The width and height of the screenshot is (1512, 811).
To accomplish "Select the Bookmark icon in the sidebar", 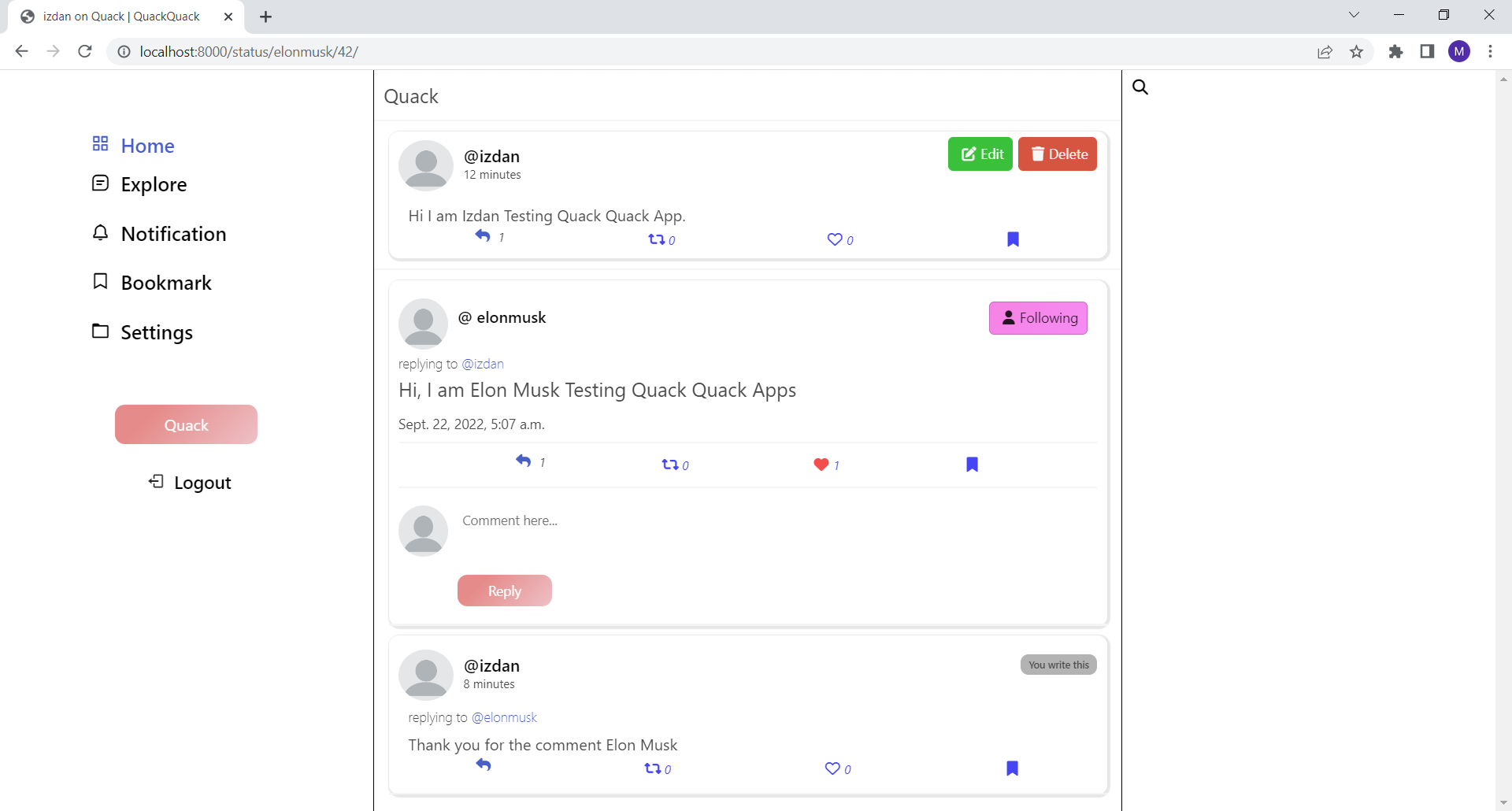I will (x=100, y=280).
